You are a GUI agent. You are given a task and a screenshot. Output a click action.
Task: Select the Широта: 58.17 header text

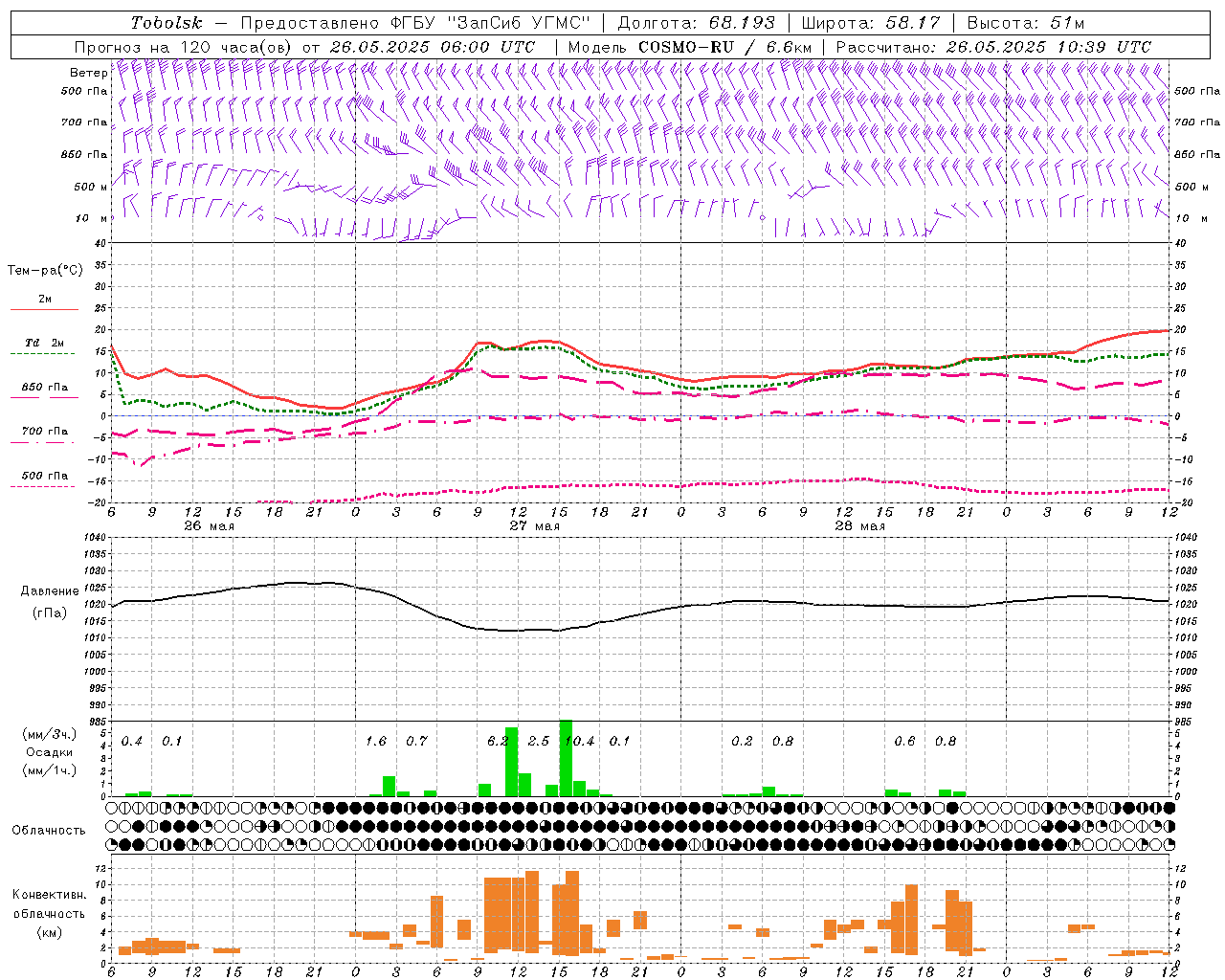871,23
